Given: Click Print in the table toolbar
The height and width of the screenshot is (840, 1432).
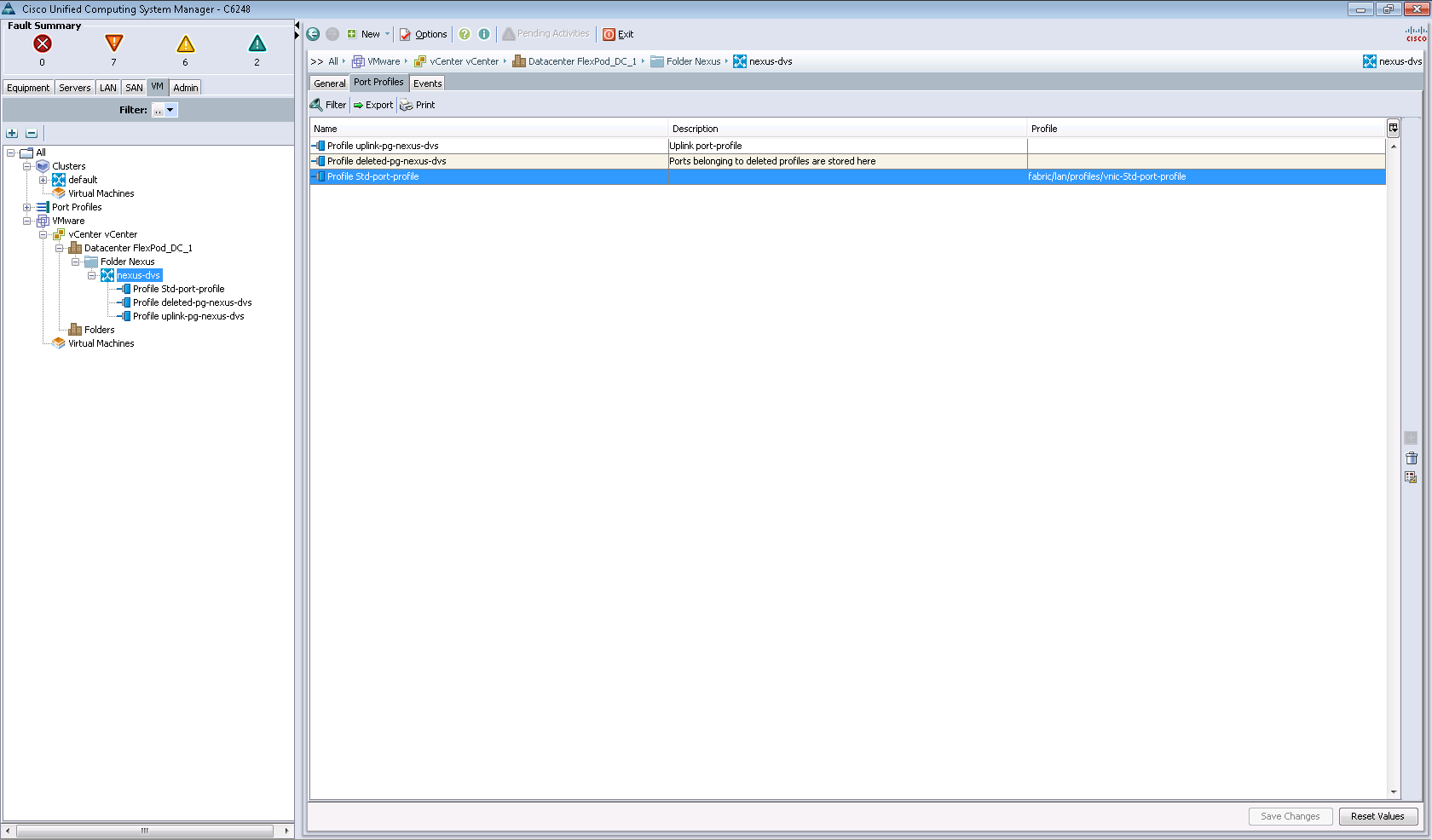Looking at the screenshot, I should 418,105.
